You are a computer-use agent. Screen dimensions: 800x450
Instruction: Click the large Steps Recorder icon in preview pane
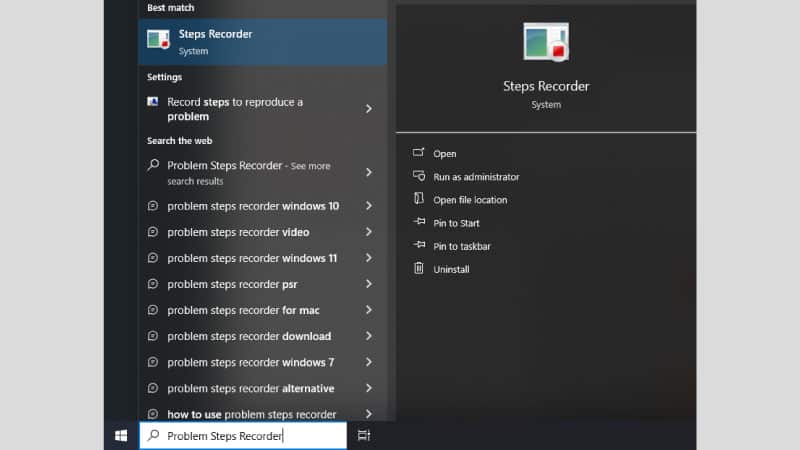(x=546, y=42)
